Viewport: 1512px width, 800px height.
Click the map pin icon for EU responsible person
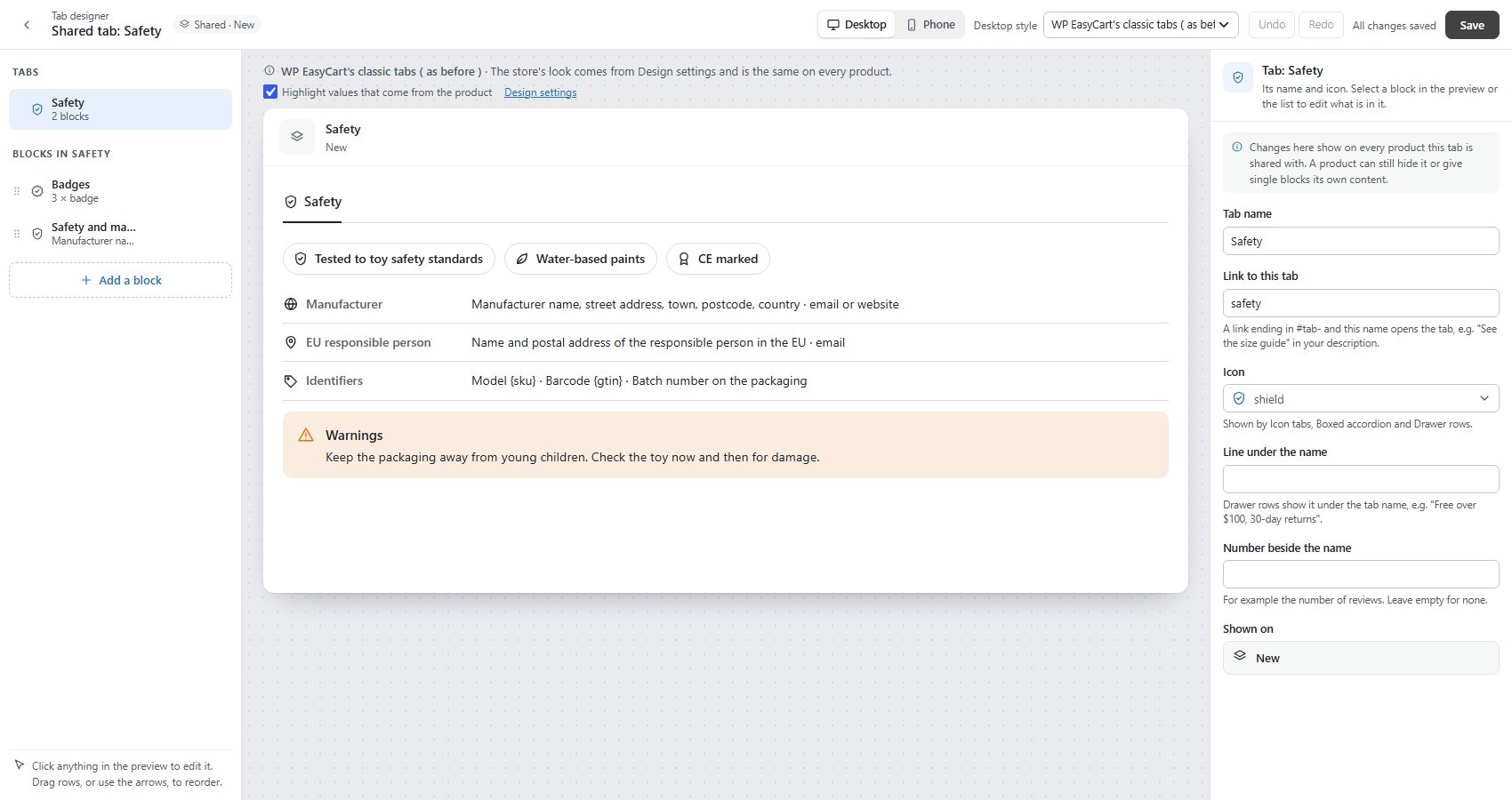[291, 342]
